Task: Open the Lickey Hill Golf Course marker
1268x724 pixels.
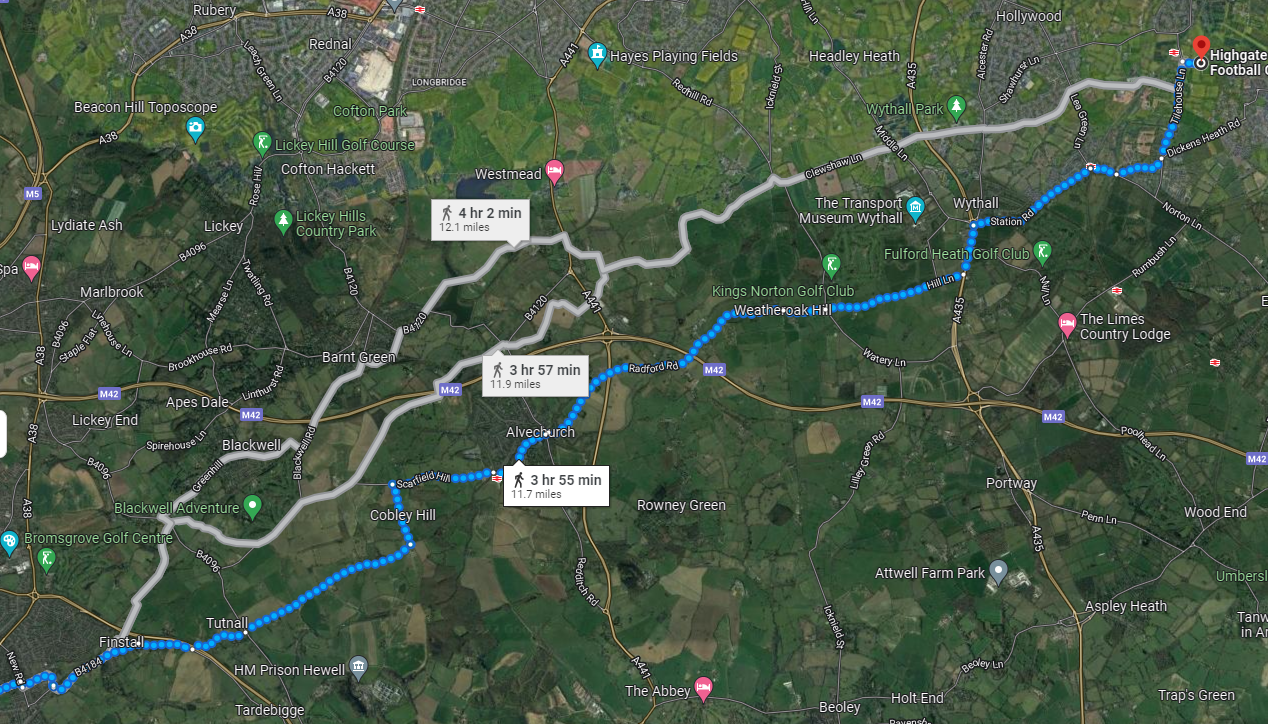Action: (262, 144)
